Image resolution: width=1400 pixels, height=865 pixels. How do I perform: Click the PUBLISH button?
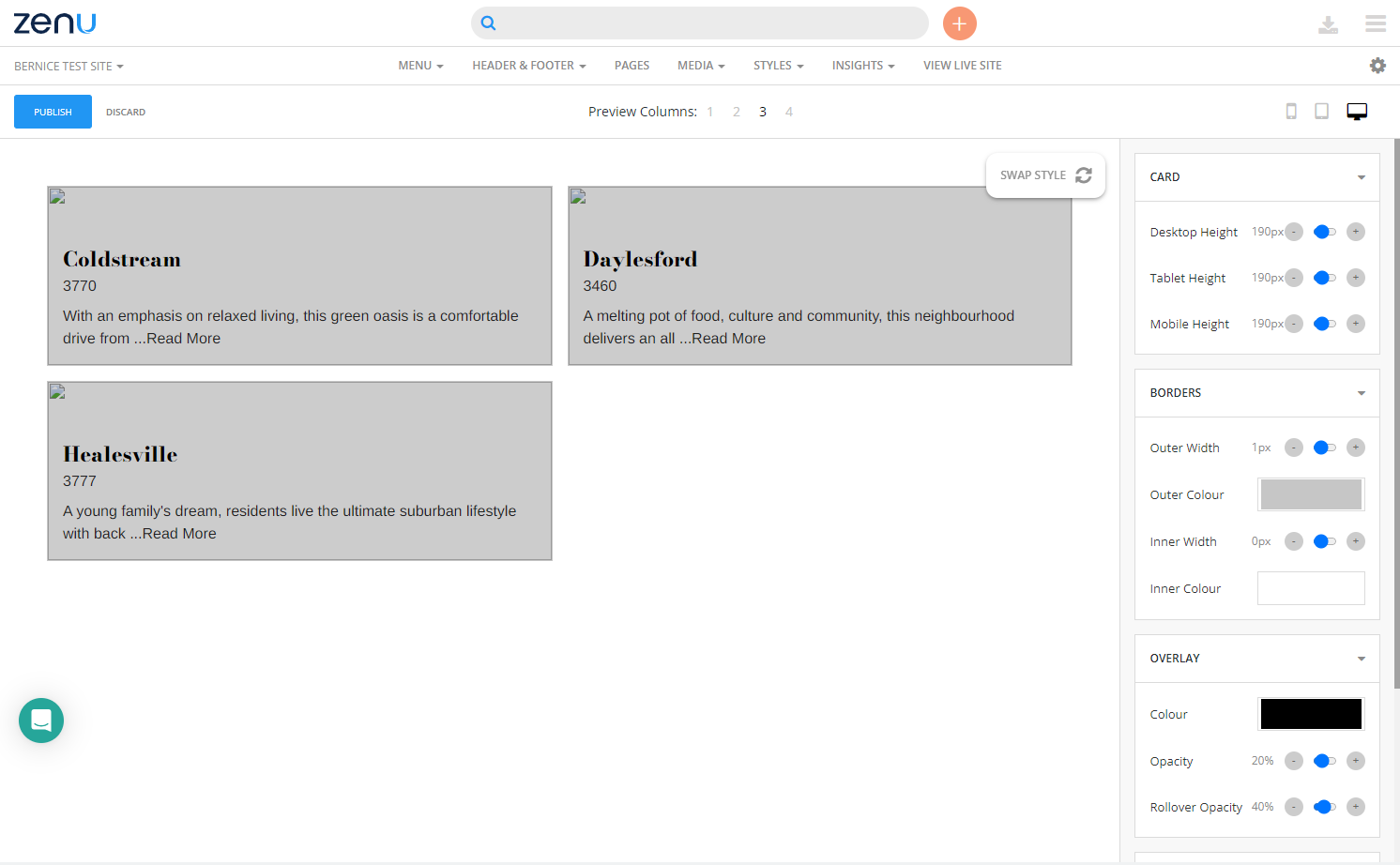53,112
